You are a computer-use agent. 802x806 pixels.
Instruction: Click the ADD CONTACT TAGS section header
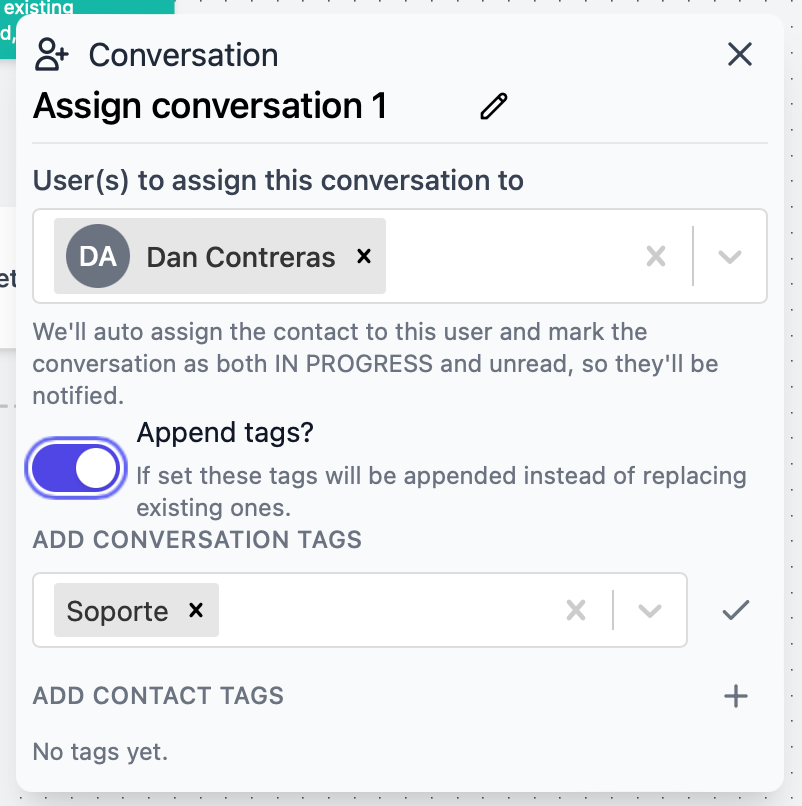point(157,696)
